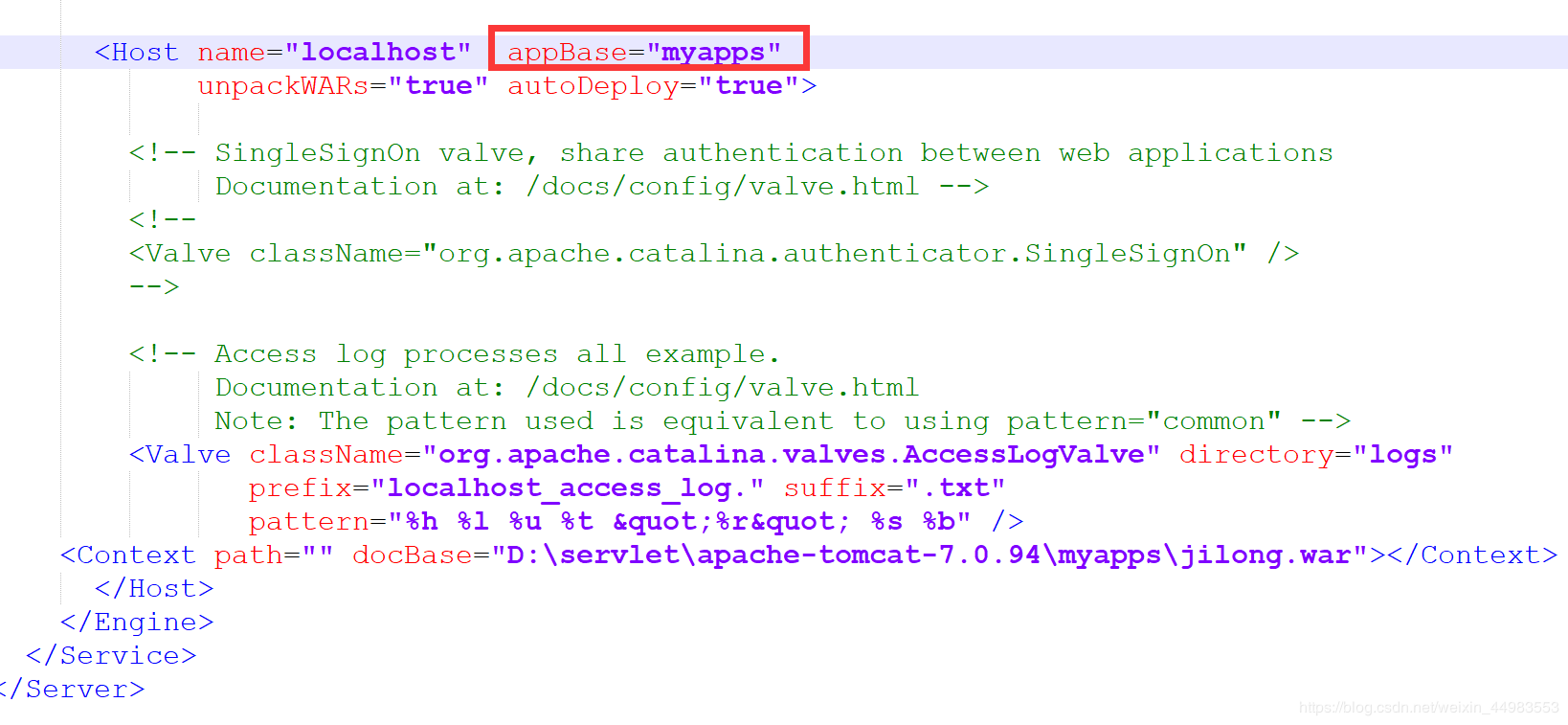Screen dimensions: 1568x725
Task: Click the closing </Service> tag
Action: coord(111,656)
